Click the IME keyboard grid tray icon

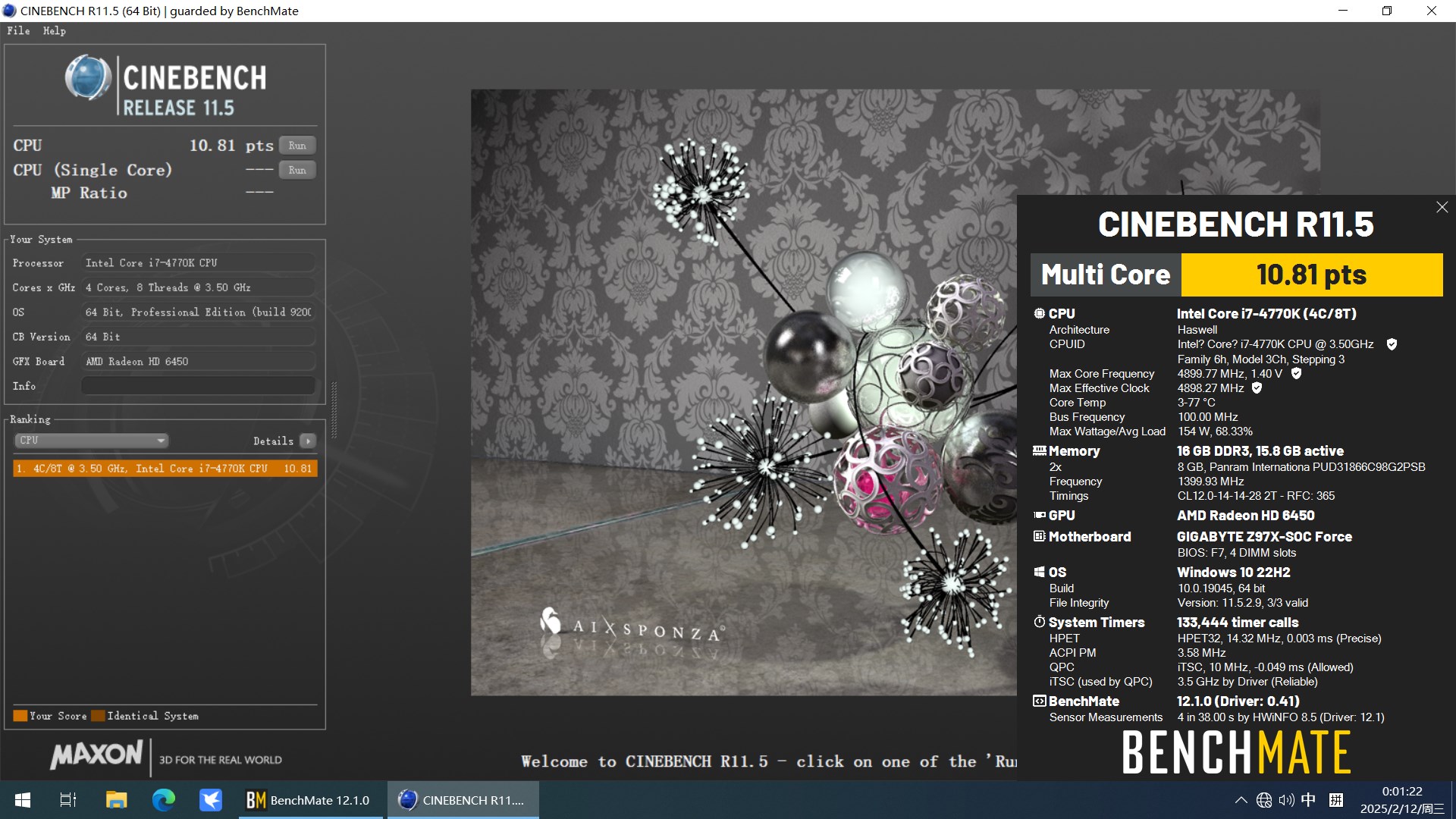pyautogui.click(x=1336, y=800)
